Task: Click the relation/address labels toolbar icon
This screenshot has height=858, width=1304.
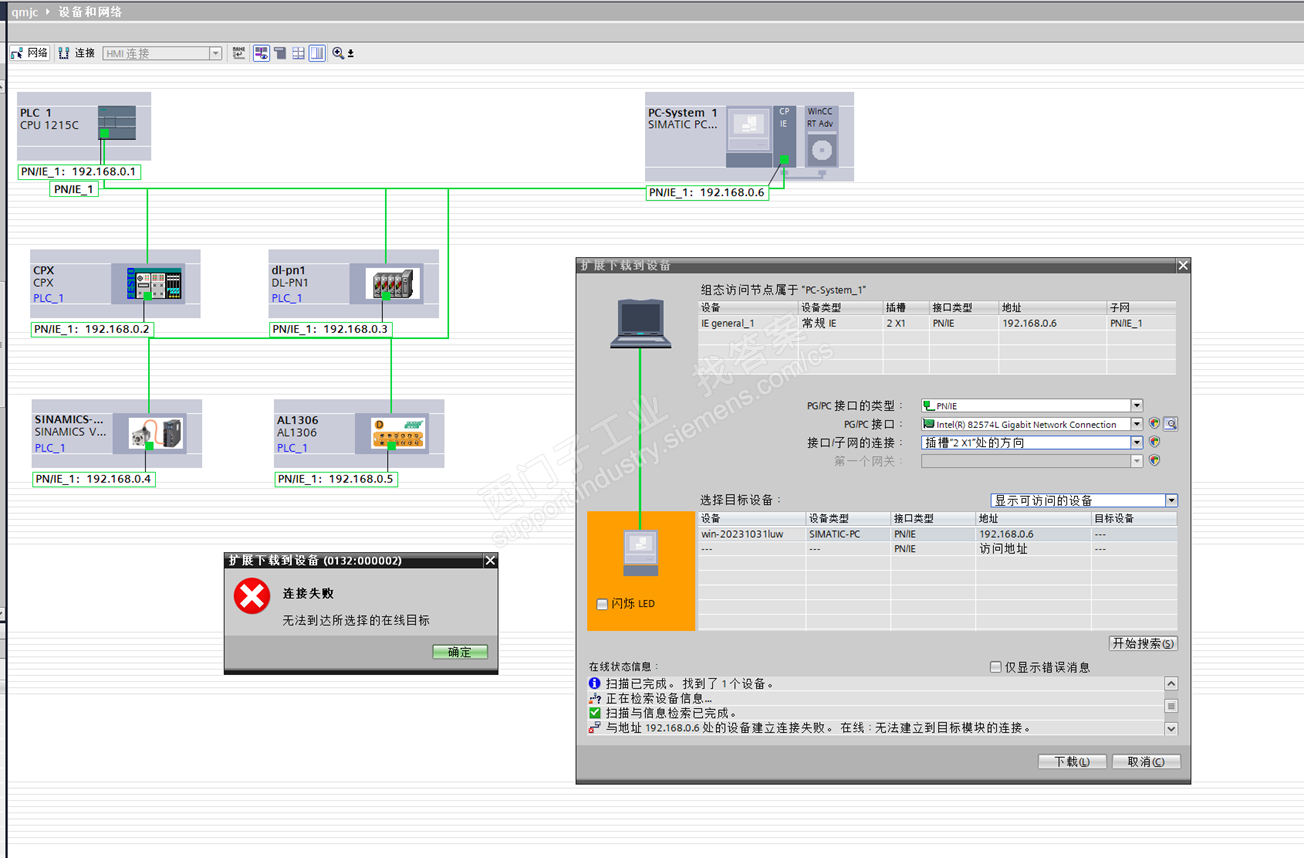Action: (x=239, y=53)
